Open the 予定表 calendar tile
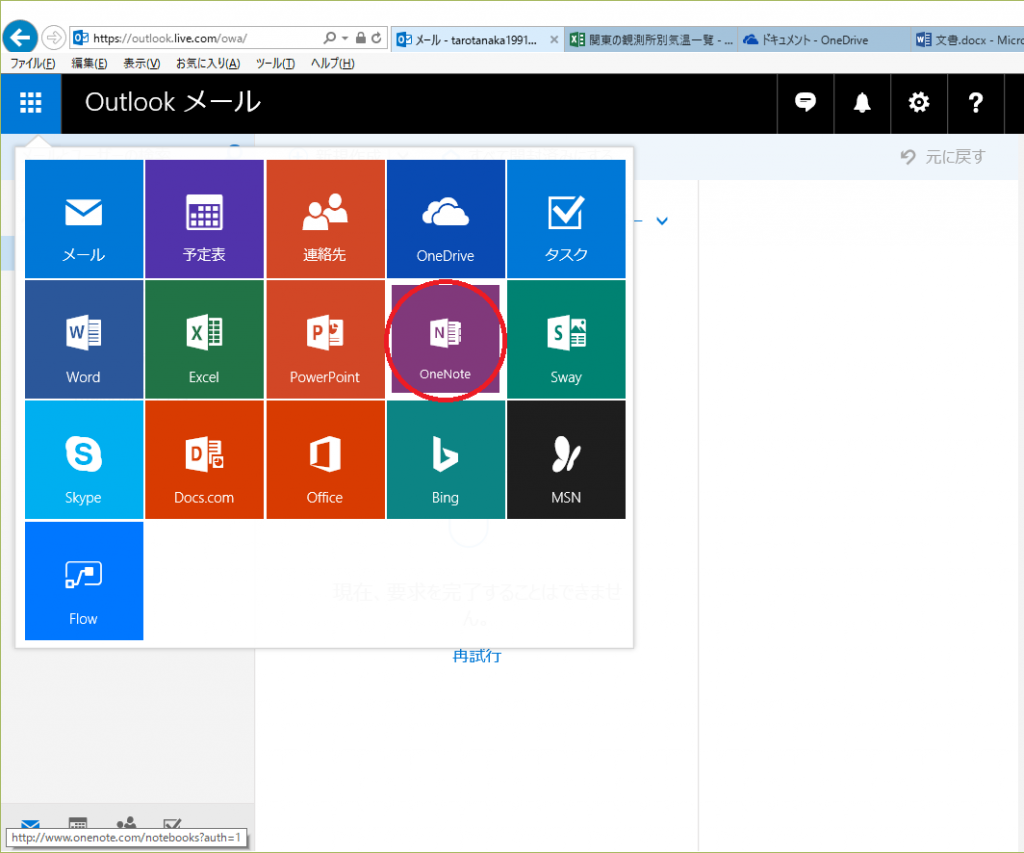 204,219
